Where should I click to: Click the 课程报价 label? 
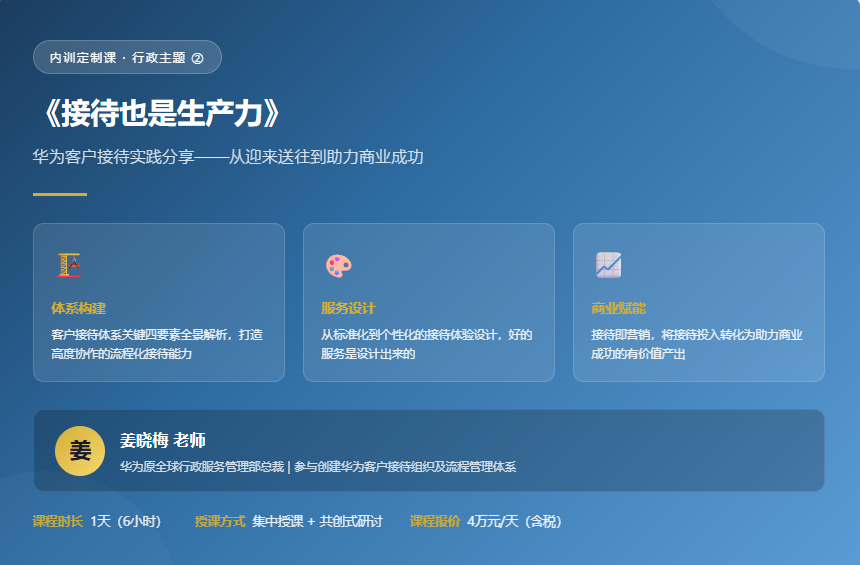(435, 521)
